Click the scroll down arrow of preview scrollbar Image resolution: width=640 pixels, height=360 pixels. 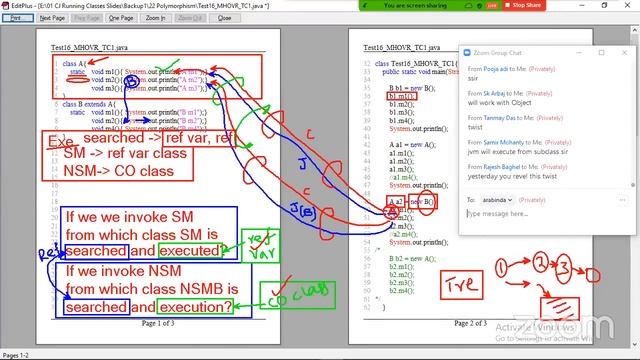click(635, 345)
